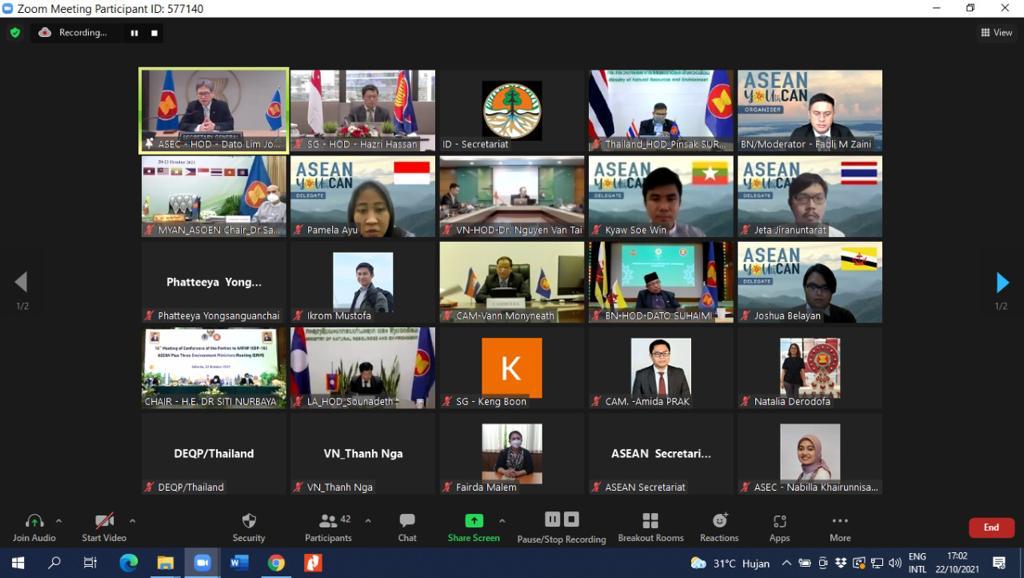Screen dimensions: 1024x578
Task: Expand the video options arrow
Action: [132, 520]
